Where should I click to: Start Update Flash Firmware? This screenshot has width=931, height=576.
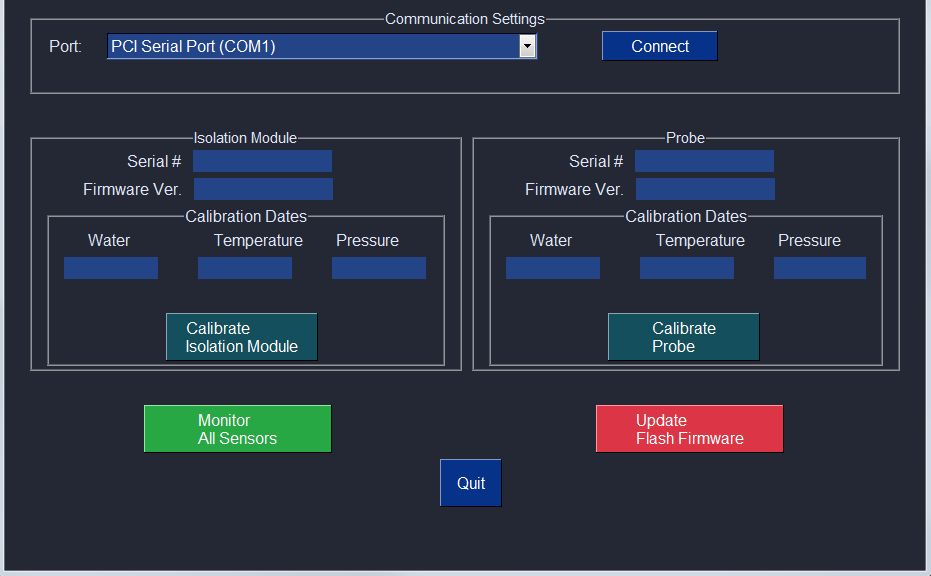pyautogui.click(x=689, y=427)
